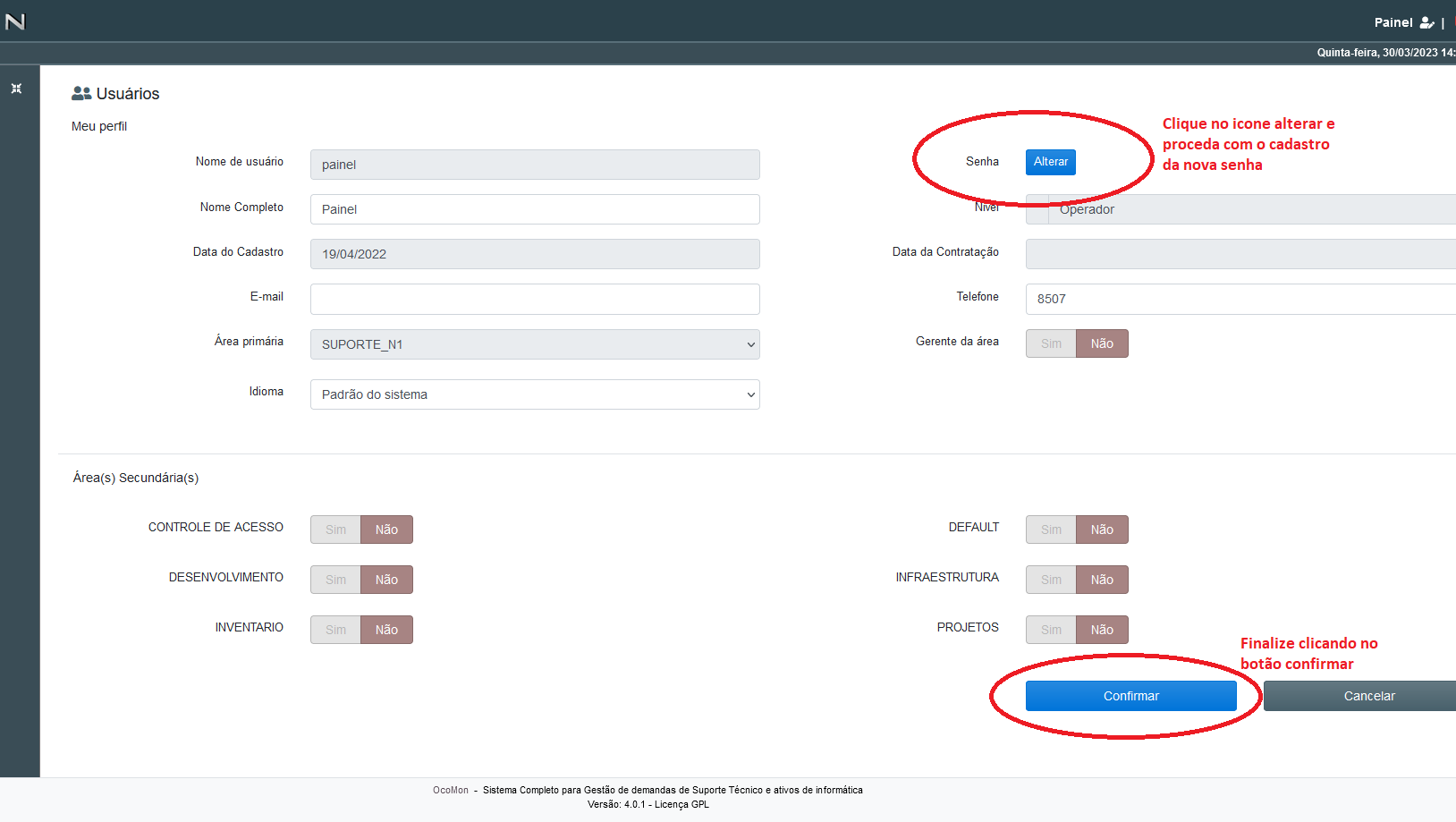The height and width of the screenshot is (822, 1456).
Task: Click the Cancelar button
Action: point(1359,696)
